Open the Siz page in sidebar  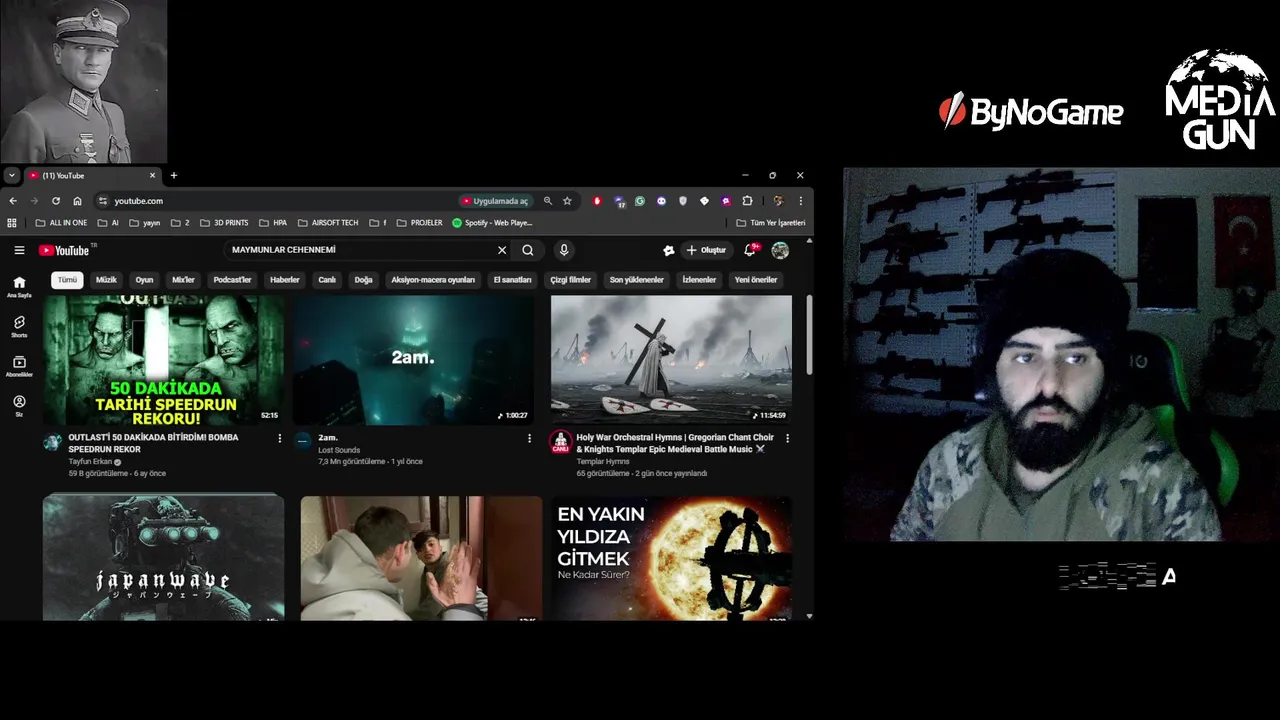click(x=19, y=405)
